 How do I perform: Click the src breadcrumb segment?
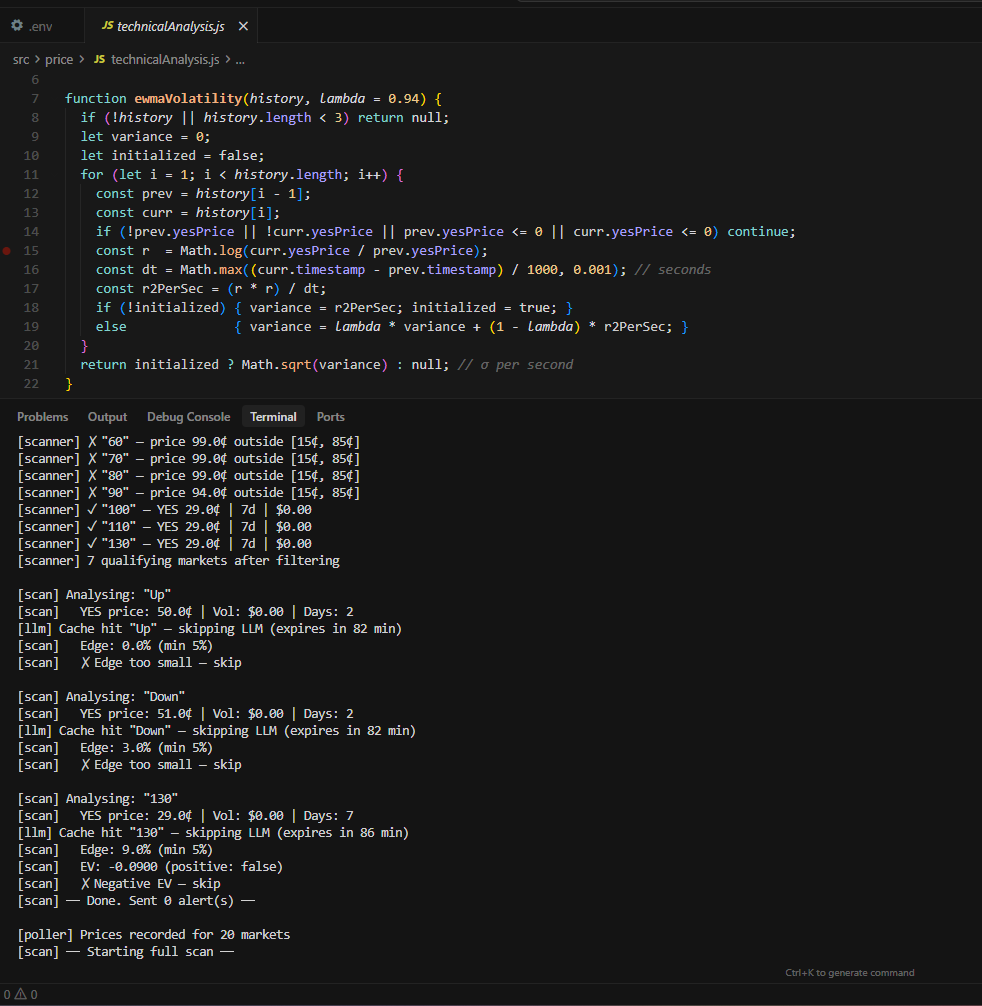[21, 60]
